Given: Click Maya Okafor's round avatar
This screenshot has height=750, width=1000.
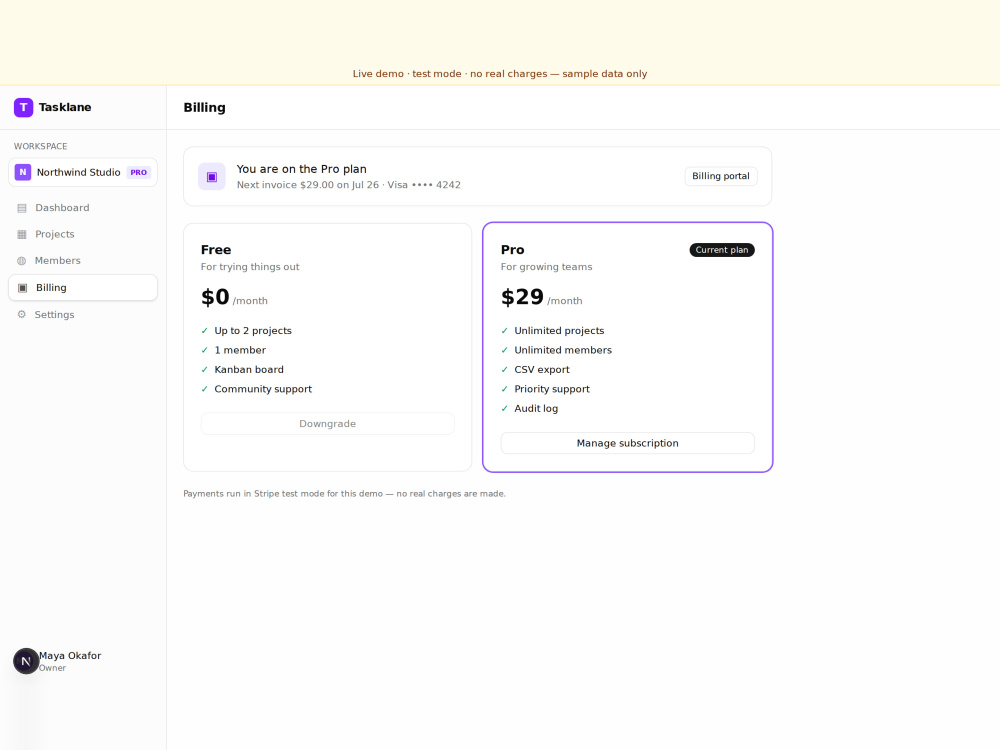Looking at the screenshot, I should click(x=26, y=661).
